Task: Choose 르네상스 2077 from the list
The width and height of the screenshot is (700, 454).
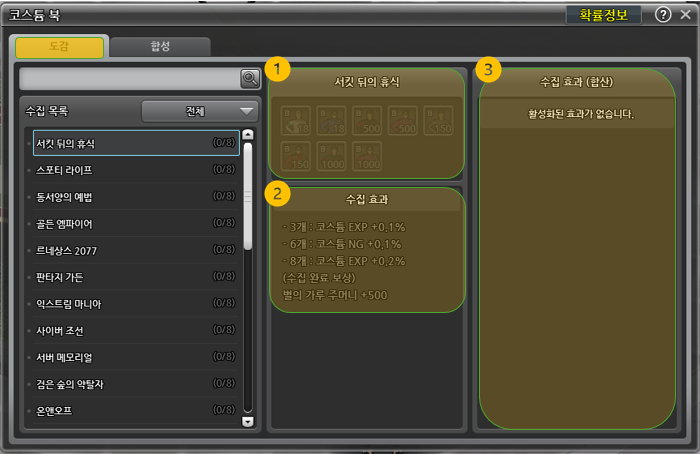Action: (x=136, y=250)
